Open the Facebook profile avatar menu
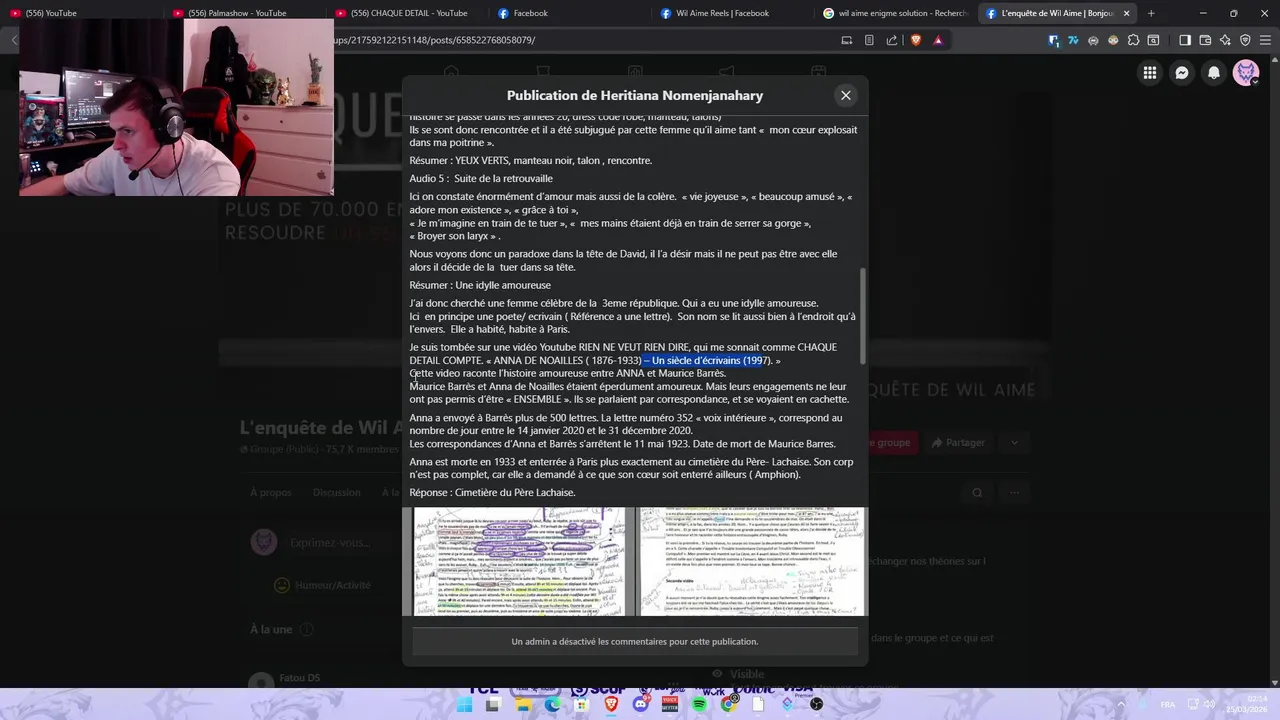1280x720 pixels. [1246, 73]
